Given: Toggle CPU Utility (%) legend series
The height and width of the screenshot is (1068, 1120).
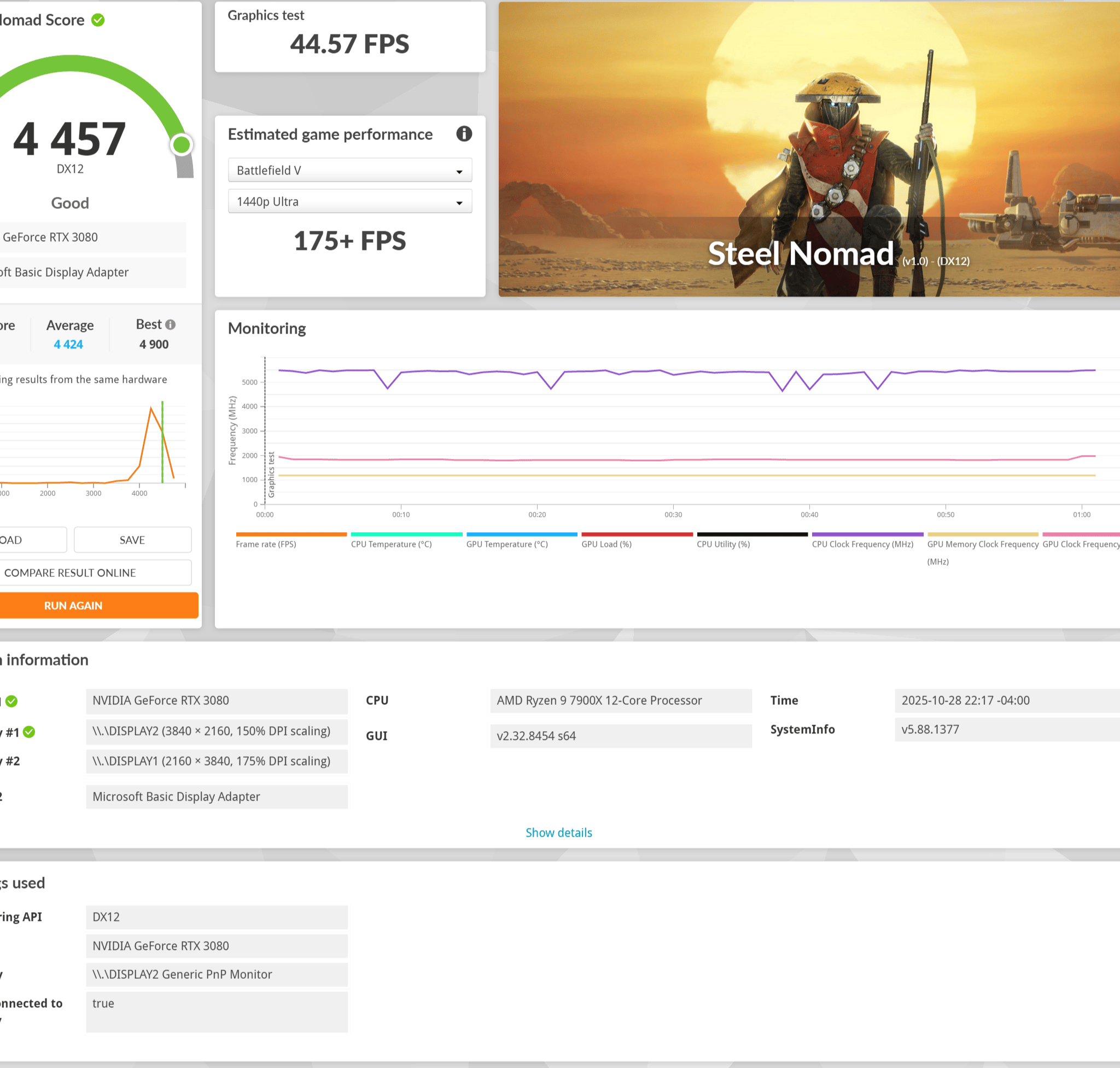Looking at the screenshot, I should [752, 541].
